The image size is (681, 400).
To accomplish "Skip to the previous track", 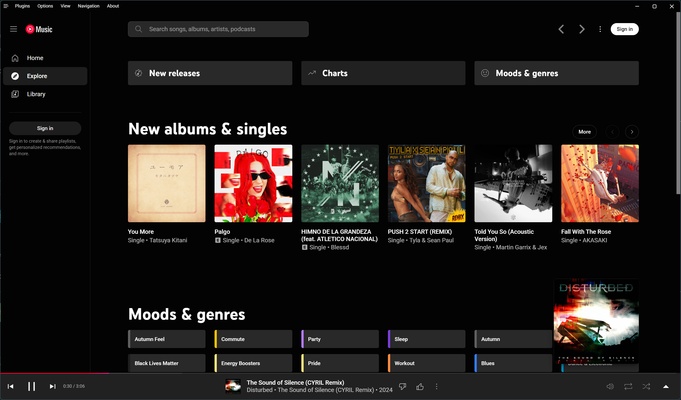I will (10, 386).
